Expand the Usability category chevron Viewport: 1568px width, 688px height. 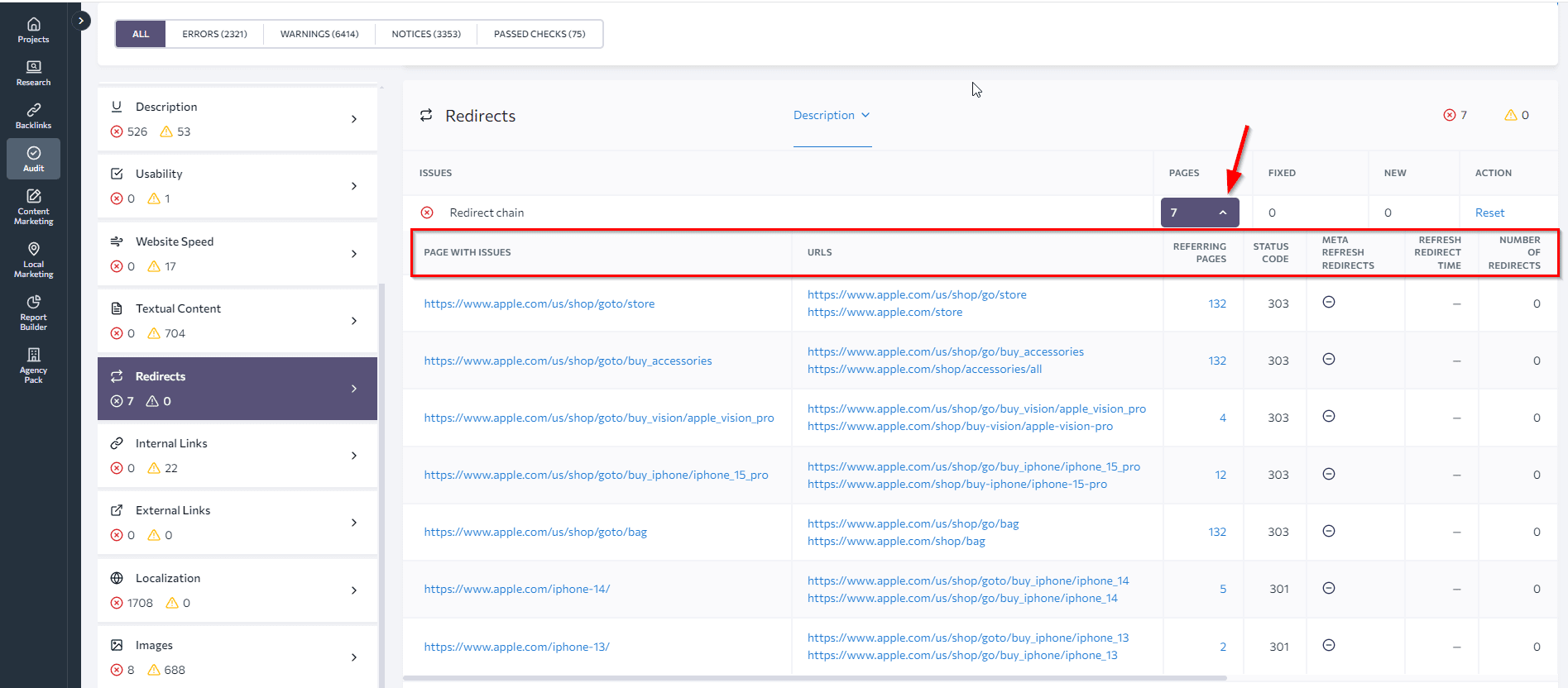tap(354, 186)
